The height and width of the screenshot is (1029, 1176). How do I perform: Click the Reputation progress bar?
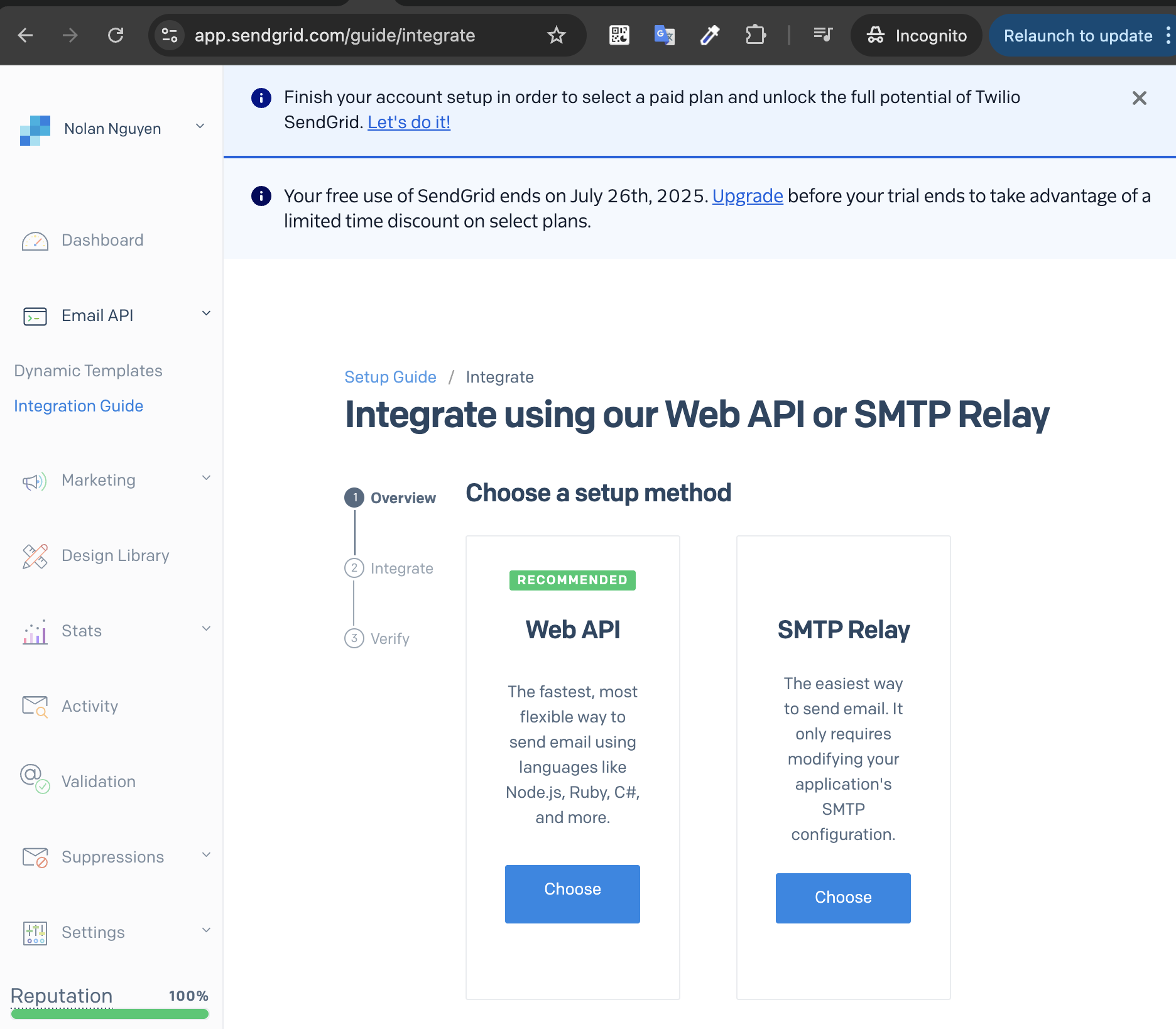pos(110,1013)
